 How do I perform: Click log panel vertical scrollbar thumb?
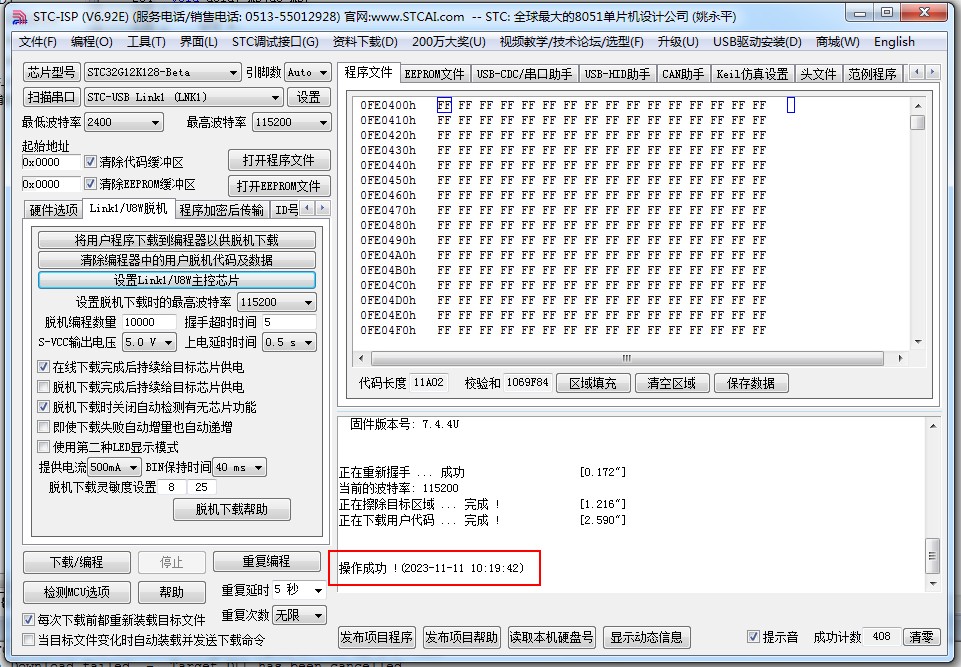tap(933, 556)
